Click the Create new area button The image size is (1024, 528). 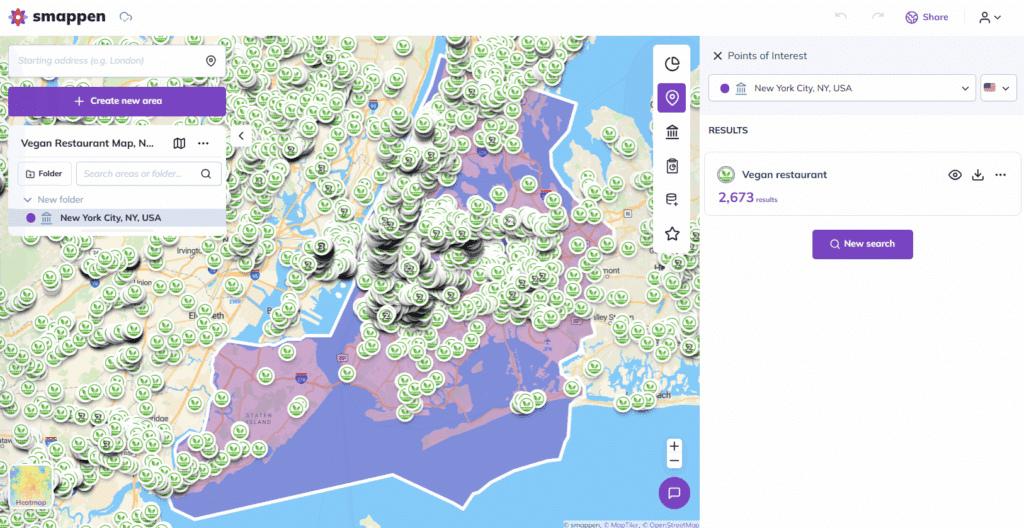pos(117,101)
